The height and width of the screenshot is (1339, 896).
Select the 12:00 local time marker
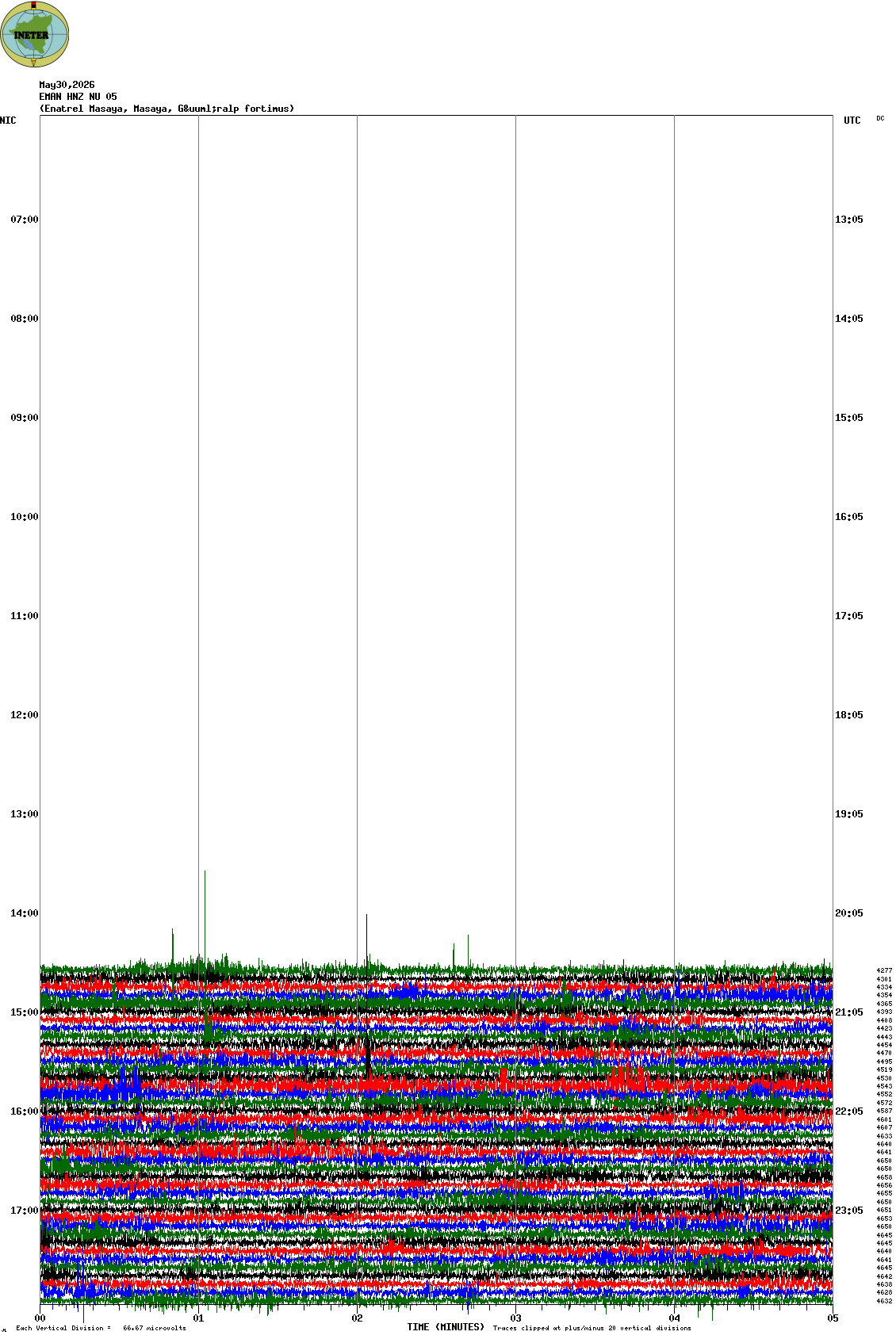[x=24, y=715]
